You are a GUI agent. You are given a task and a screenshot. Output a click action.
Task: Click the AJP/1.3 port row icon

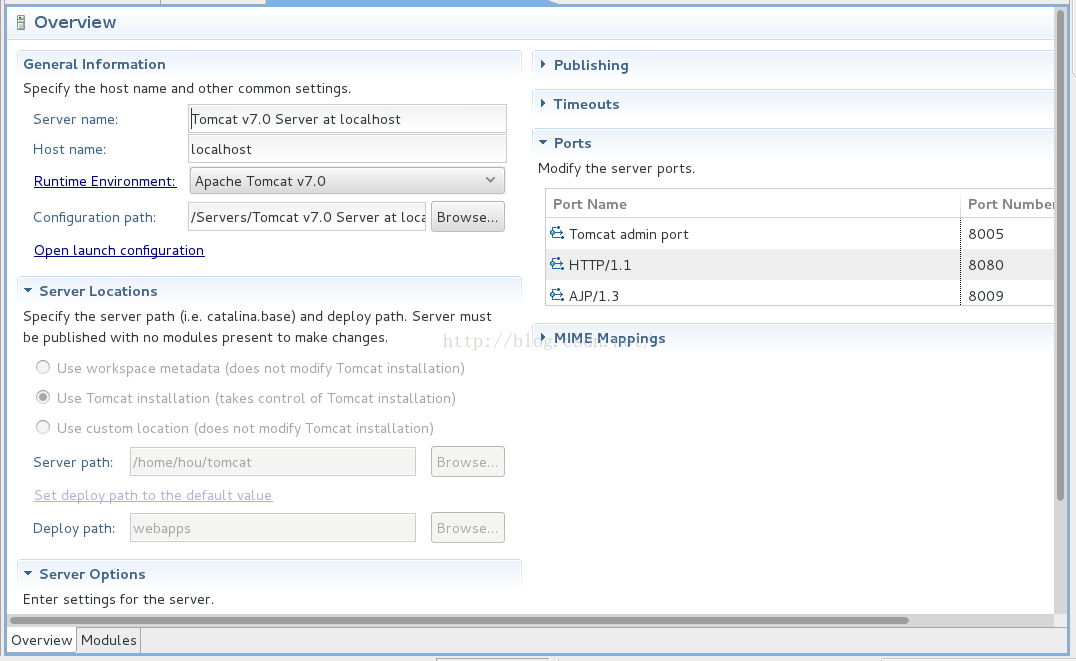pyautogui.click(x=557, y=295)
